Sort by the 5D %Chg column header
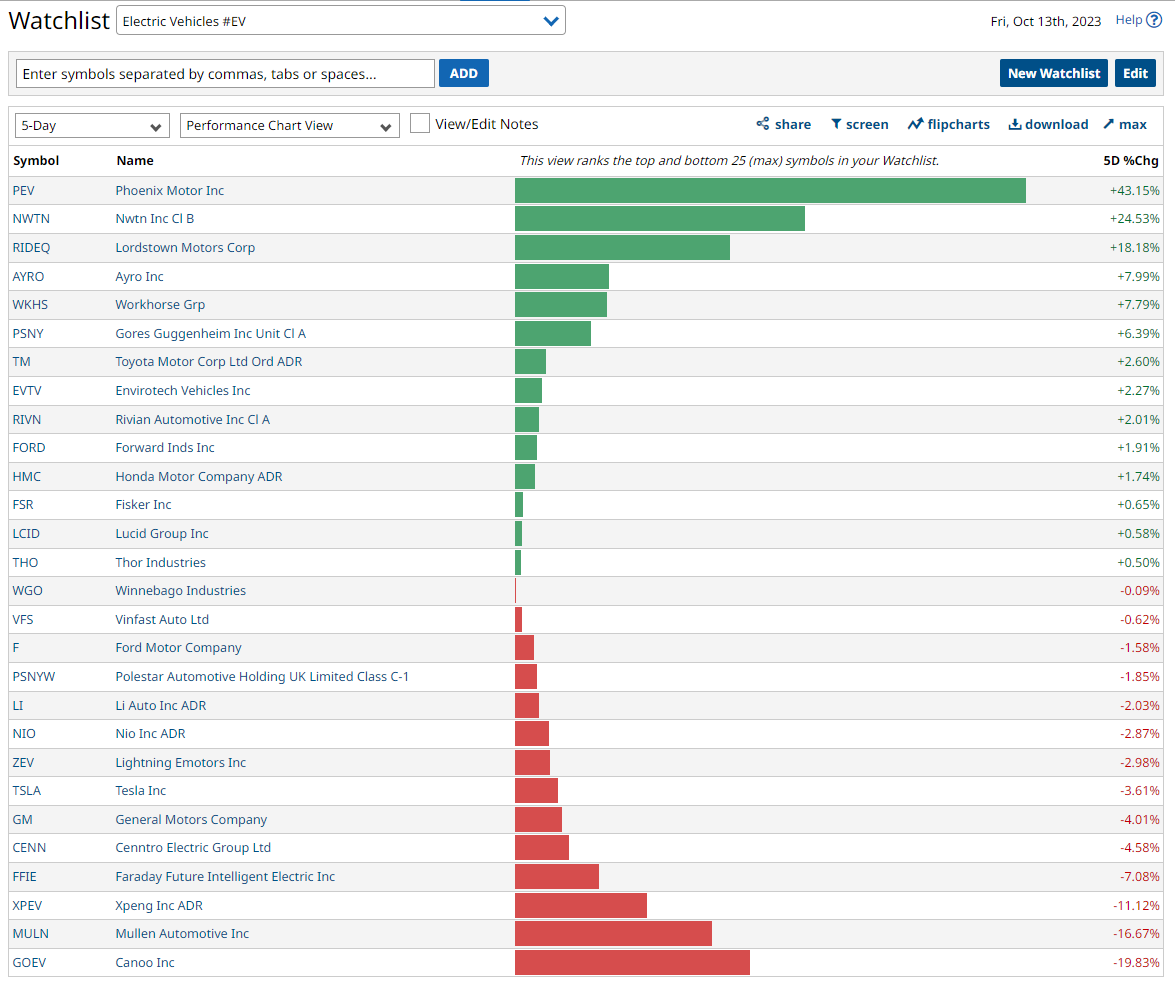 pos(1131,160)
